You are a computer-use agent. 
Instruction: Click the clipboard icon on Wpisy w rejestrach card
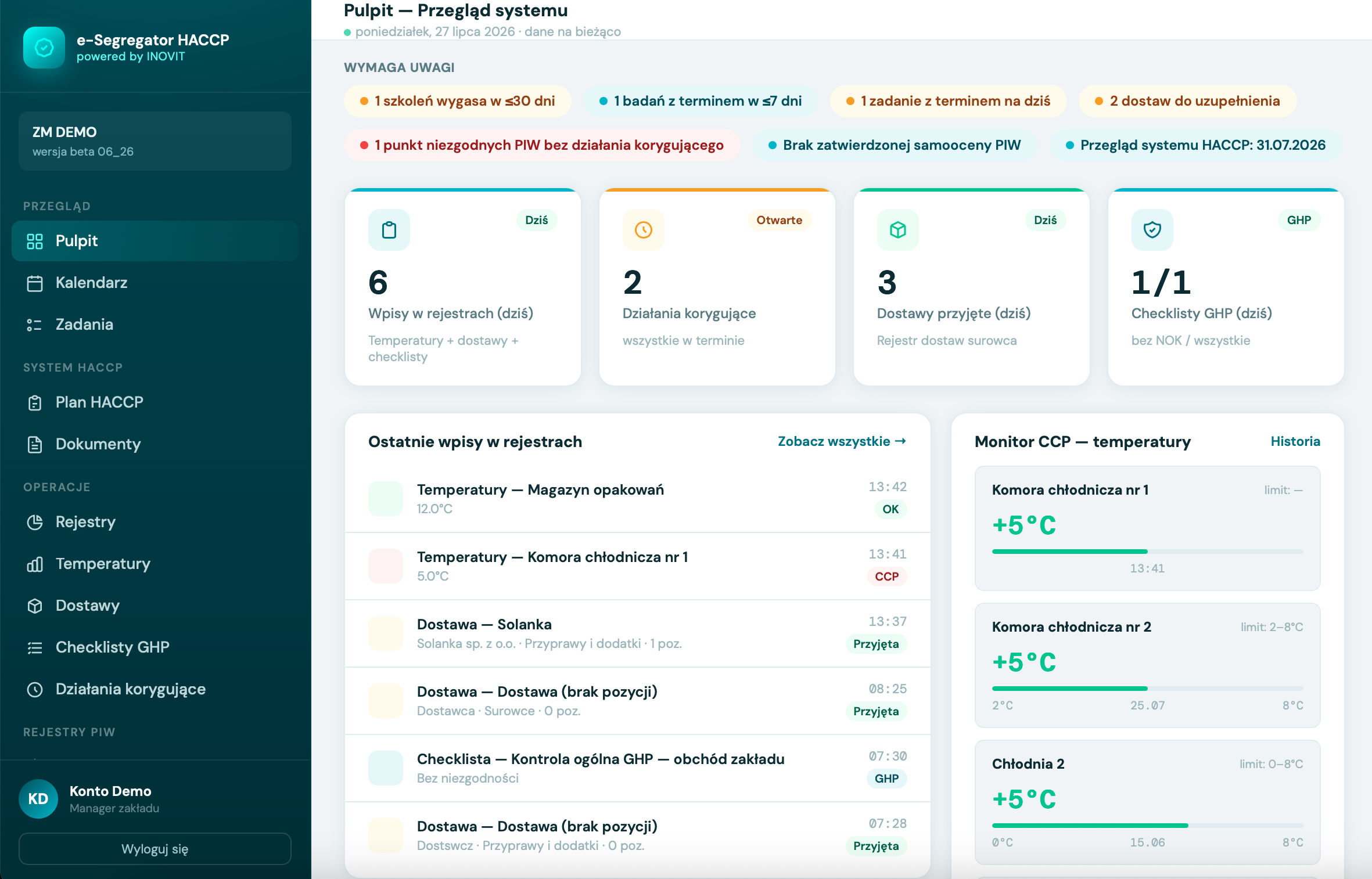(x=389, y=230)
